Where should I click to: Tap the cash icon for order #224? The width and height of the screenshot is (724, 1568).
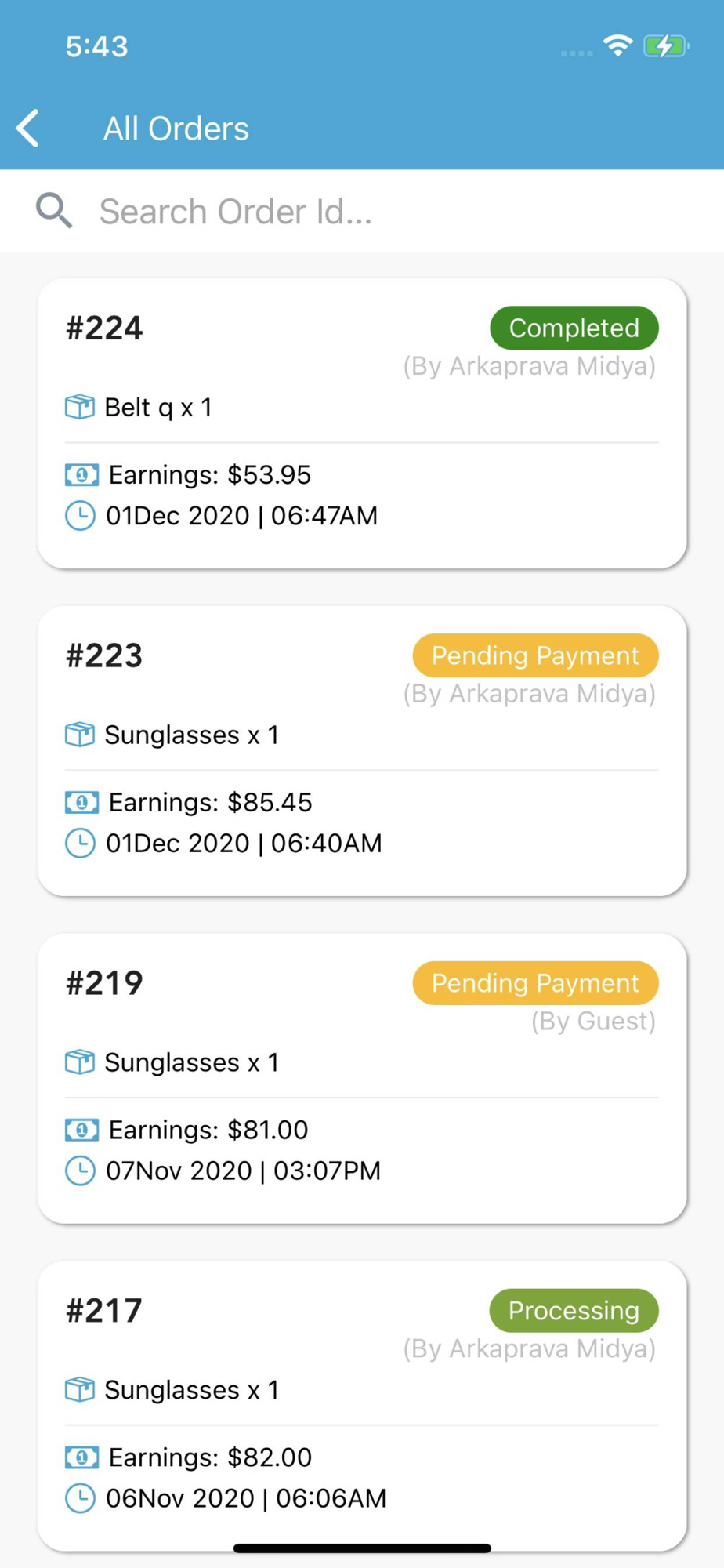[81, 474]
